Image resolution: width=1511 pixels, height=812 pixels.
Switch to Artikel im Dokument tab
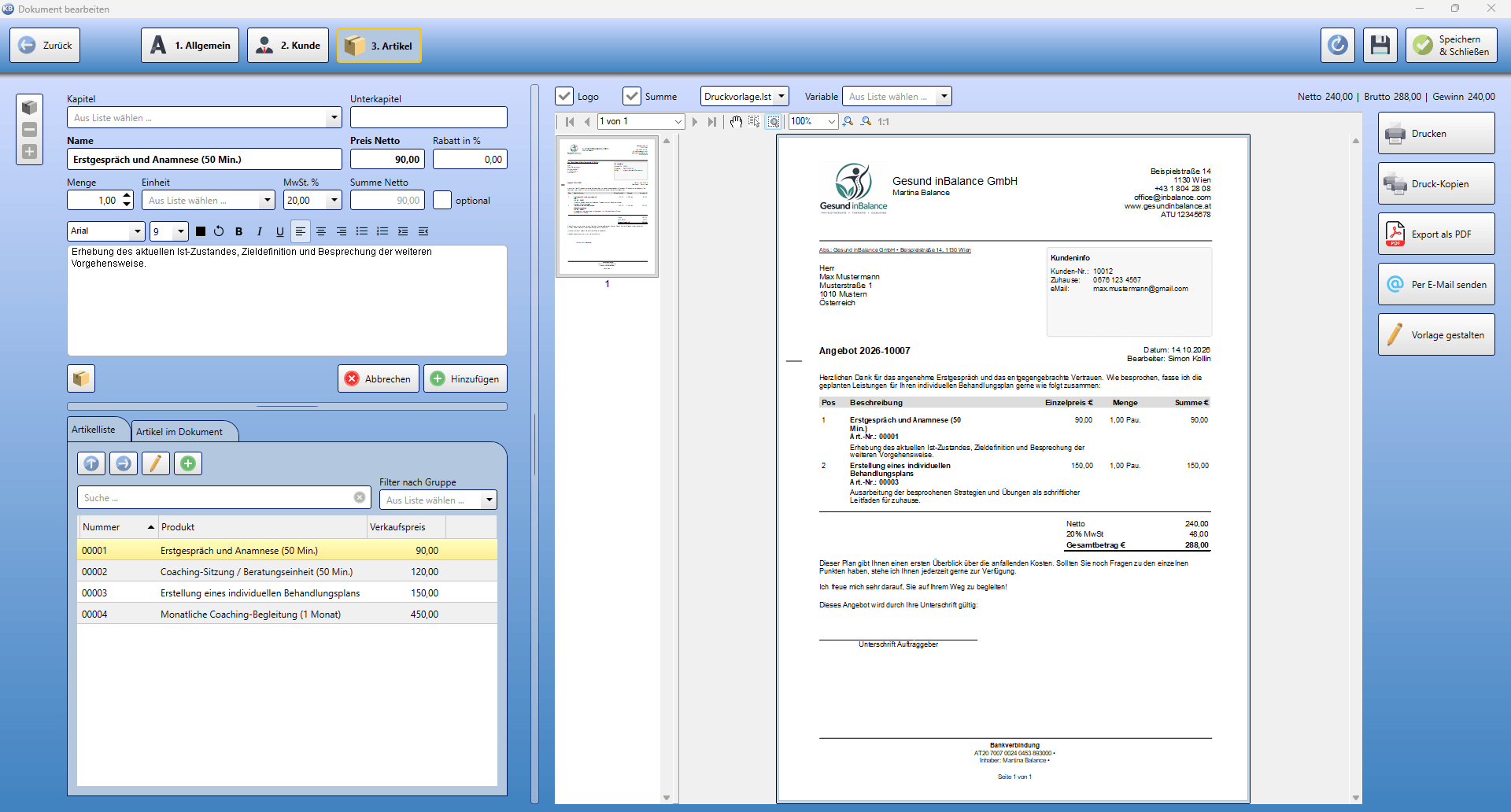coord(179,431)
